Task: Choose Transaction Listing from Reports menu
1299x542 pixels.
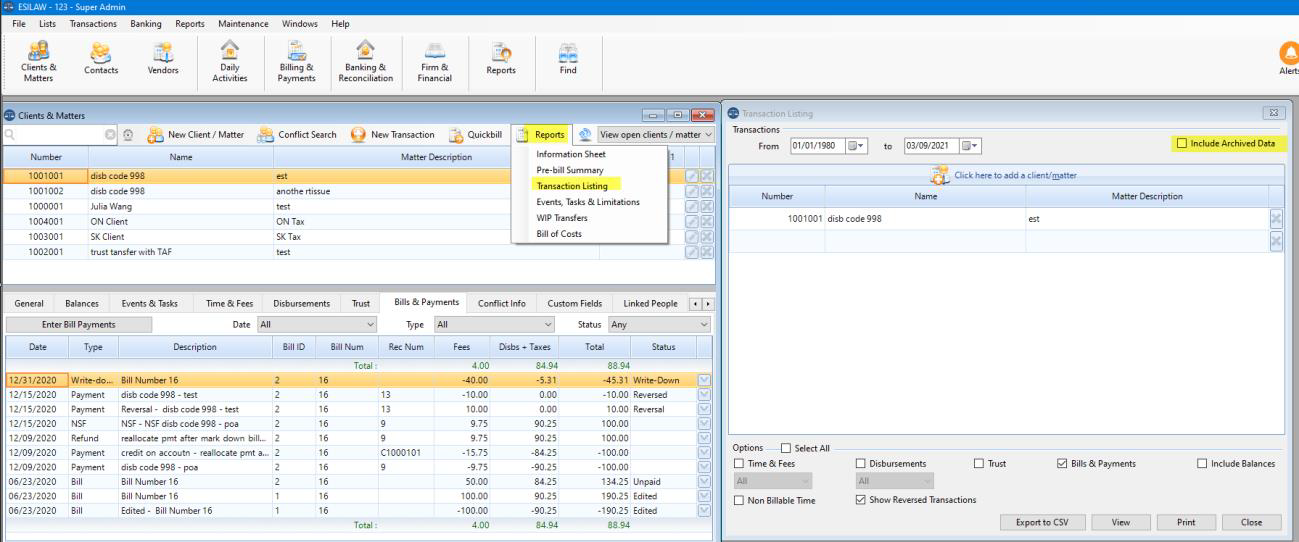Action: [x=571, y=185]
